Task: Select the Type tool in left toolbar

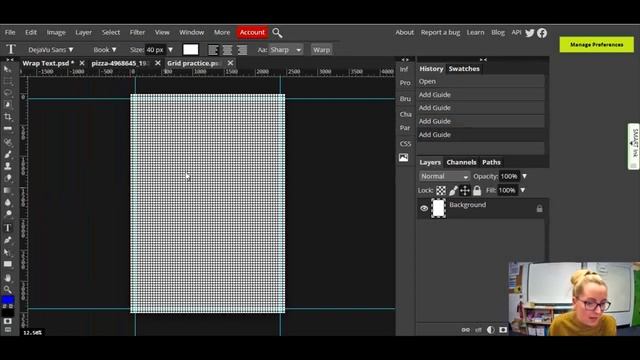Action: (7, 228)
